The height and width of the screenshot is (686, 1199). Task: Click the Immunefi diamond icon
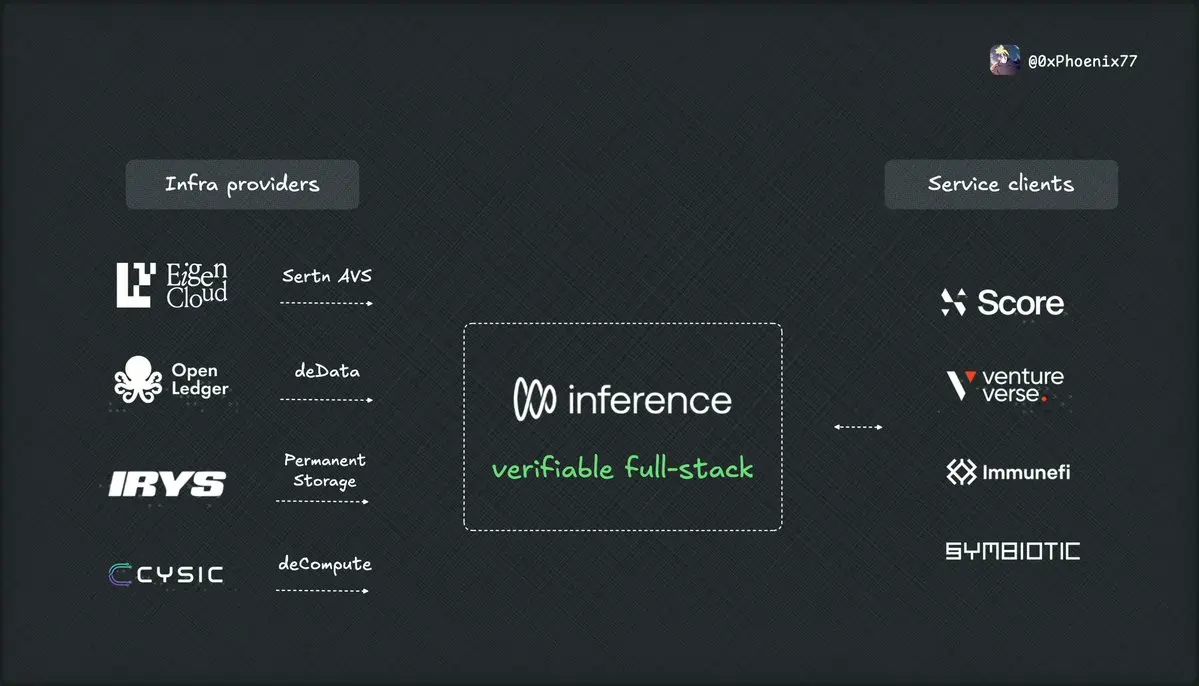point(961,472)
